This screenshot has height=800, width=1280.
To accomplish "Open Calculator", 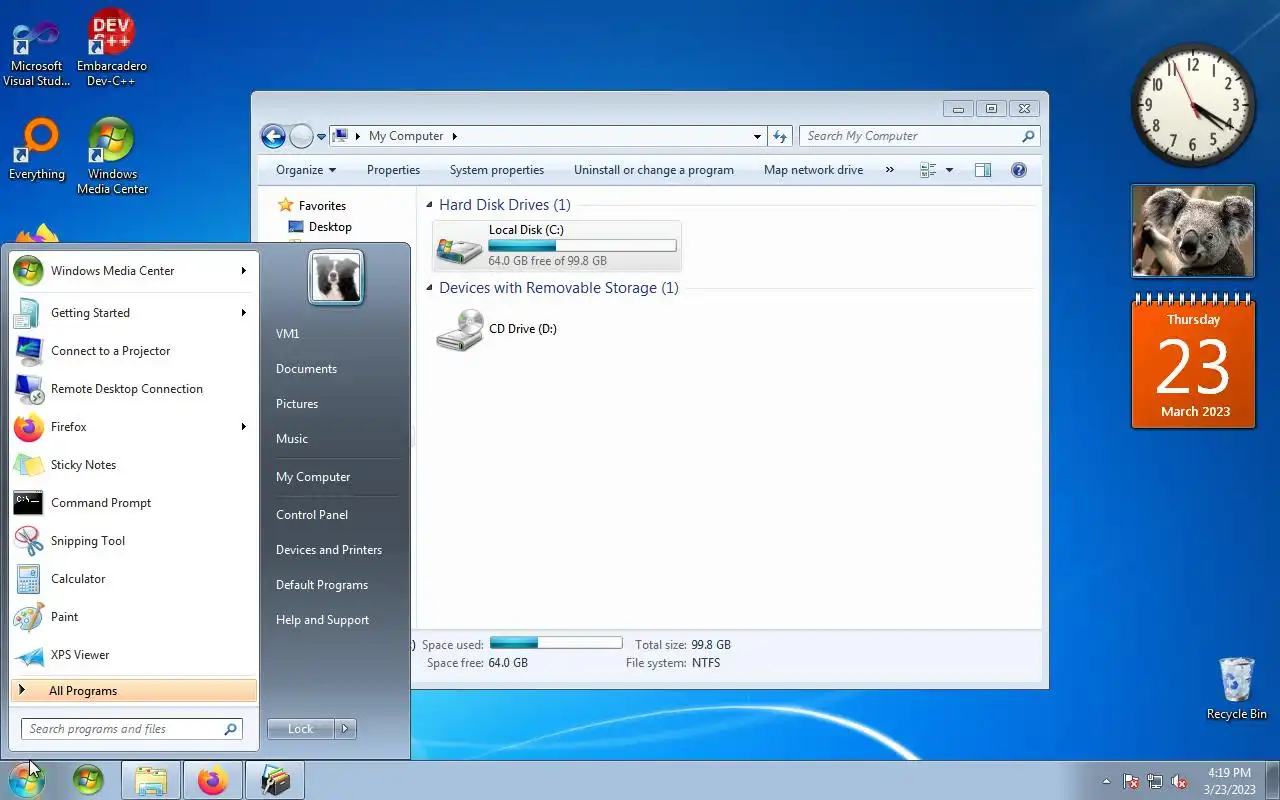I will point(133,579).
